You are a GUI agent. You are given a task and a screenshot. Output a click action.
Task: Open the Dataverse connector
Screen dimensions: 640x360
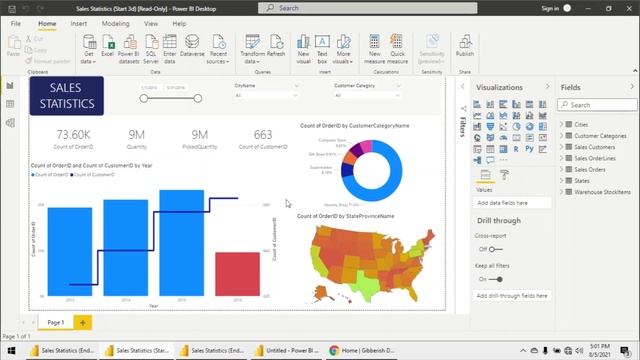click(192, 46)
